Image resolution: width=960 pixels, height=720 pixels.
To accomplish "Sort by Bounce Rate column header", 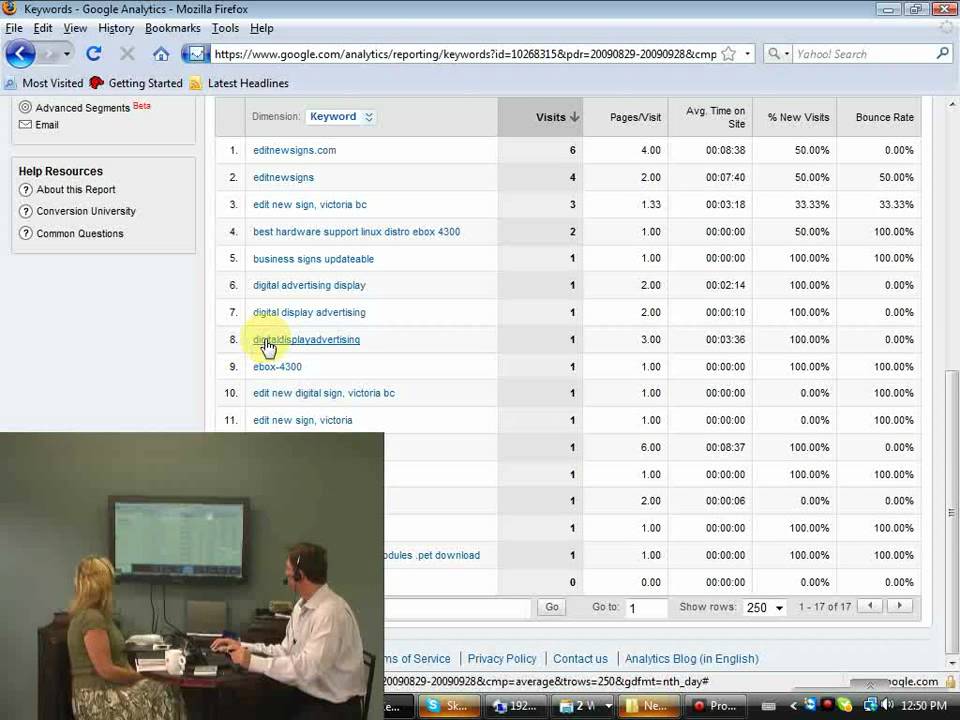I will click(879, 117).
